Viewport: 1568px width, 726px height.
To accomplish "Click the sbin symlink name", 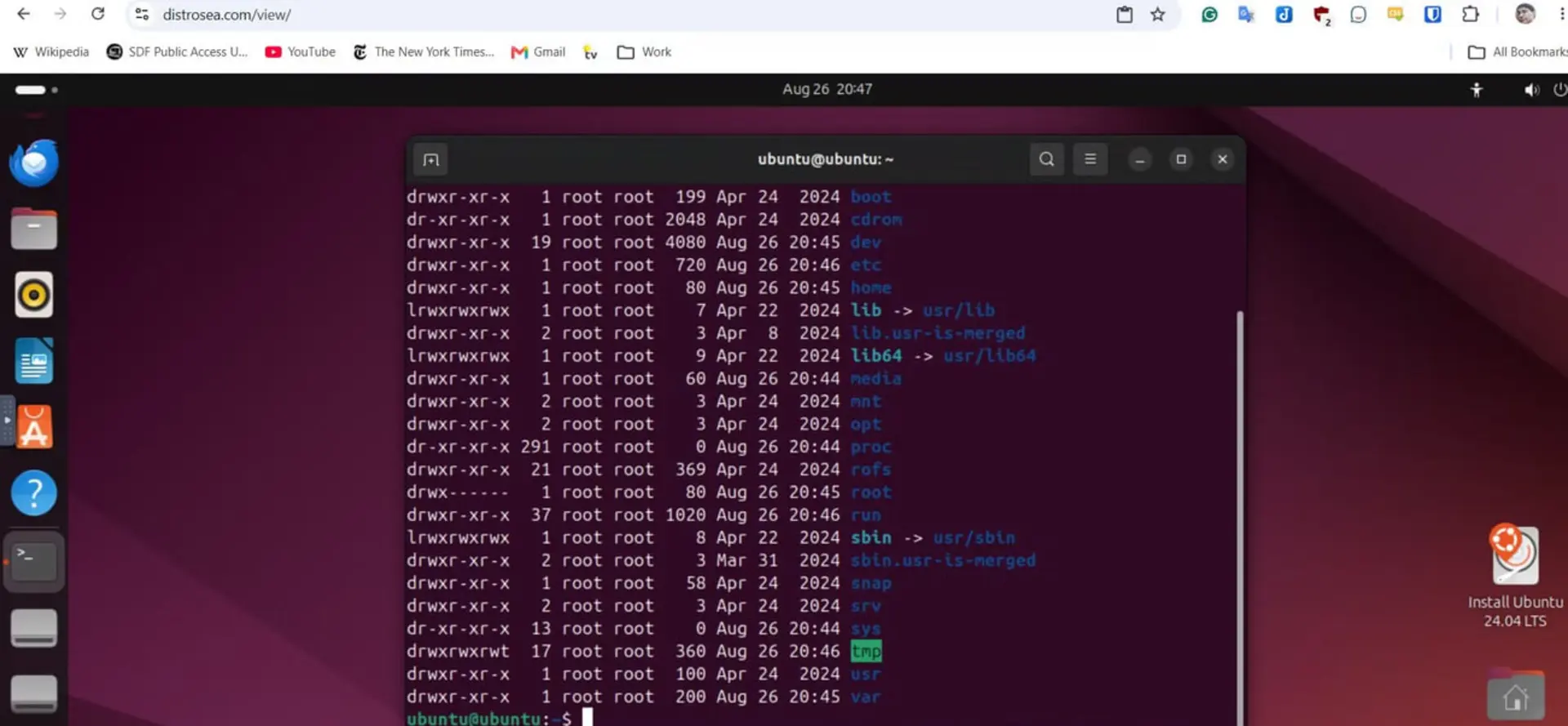I will tap(871, 538).
